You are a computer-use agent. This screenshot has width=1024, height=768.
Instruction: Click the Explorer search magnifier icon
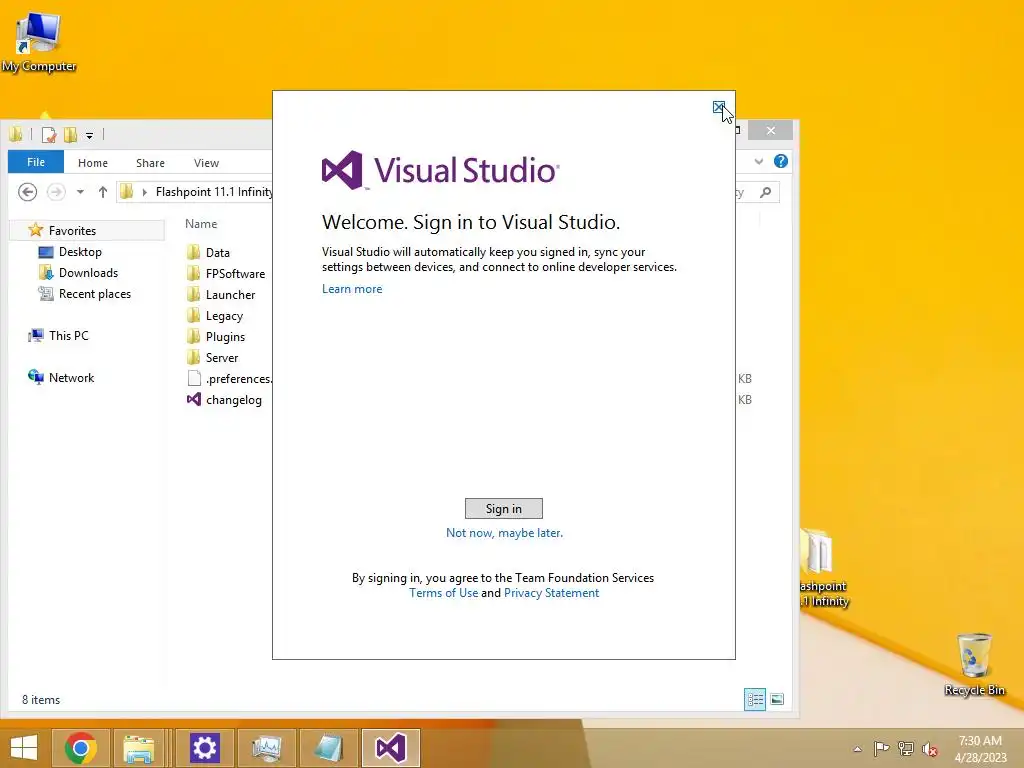point(765,192)
